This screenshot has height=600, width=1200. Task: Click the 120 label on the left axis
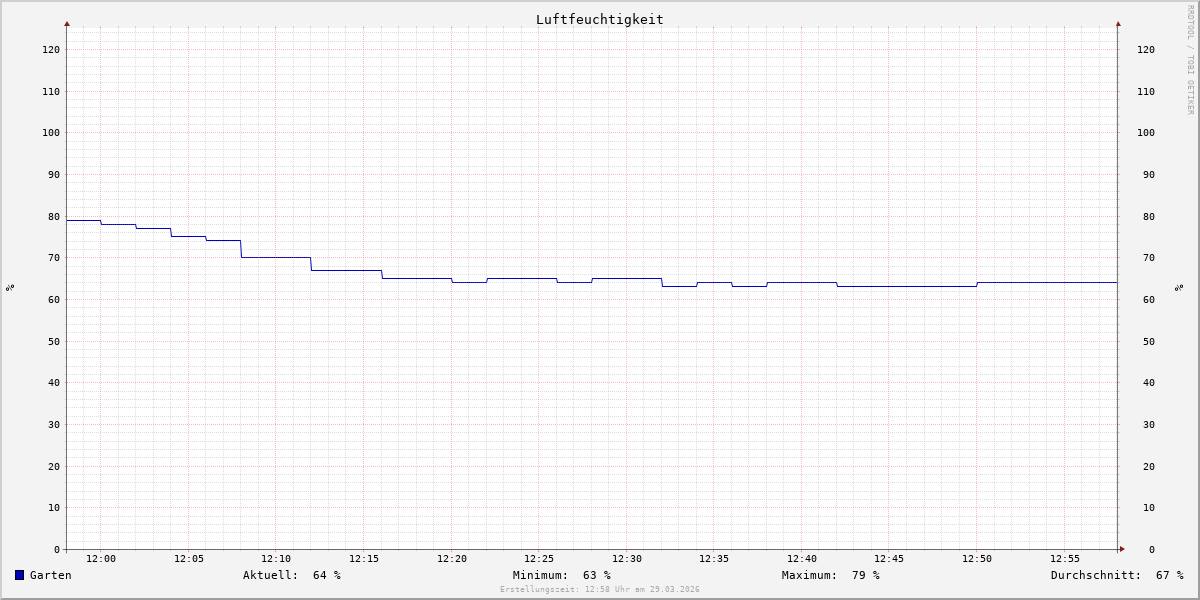(x=51, y=49)
